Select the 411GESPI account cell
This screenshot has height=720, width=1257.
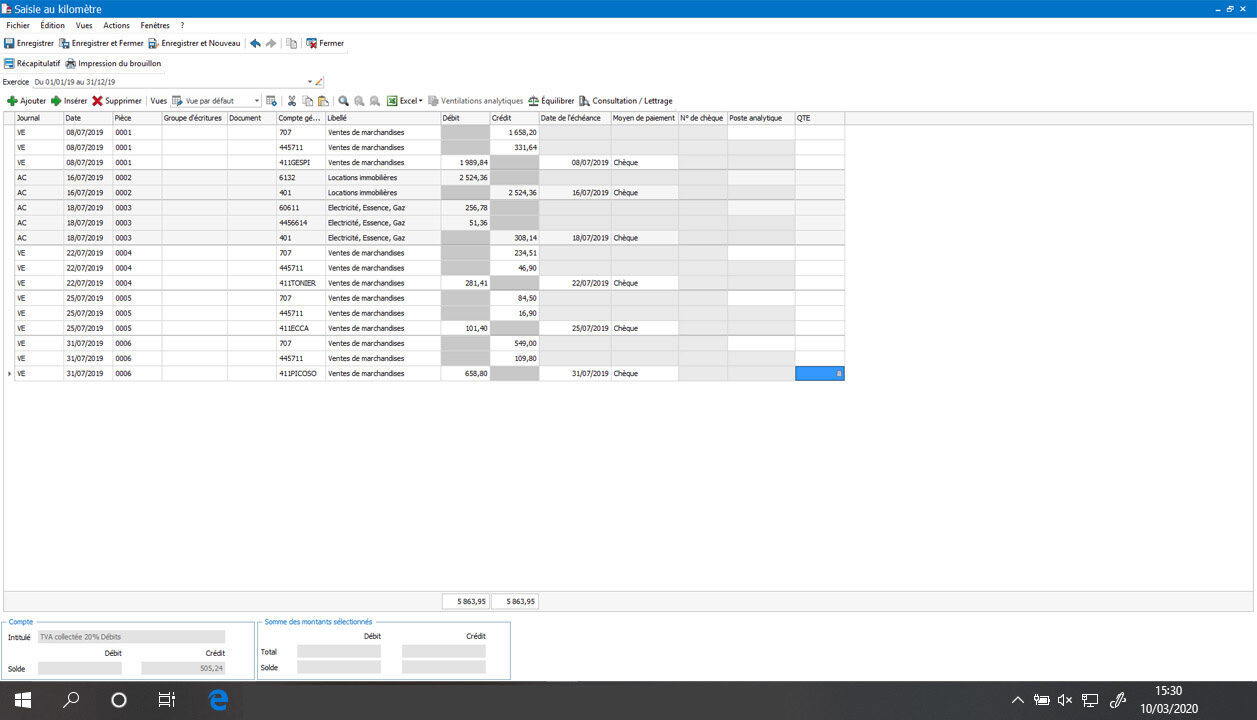pos(300,162)
